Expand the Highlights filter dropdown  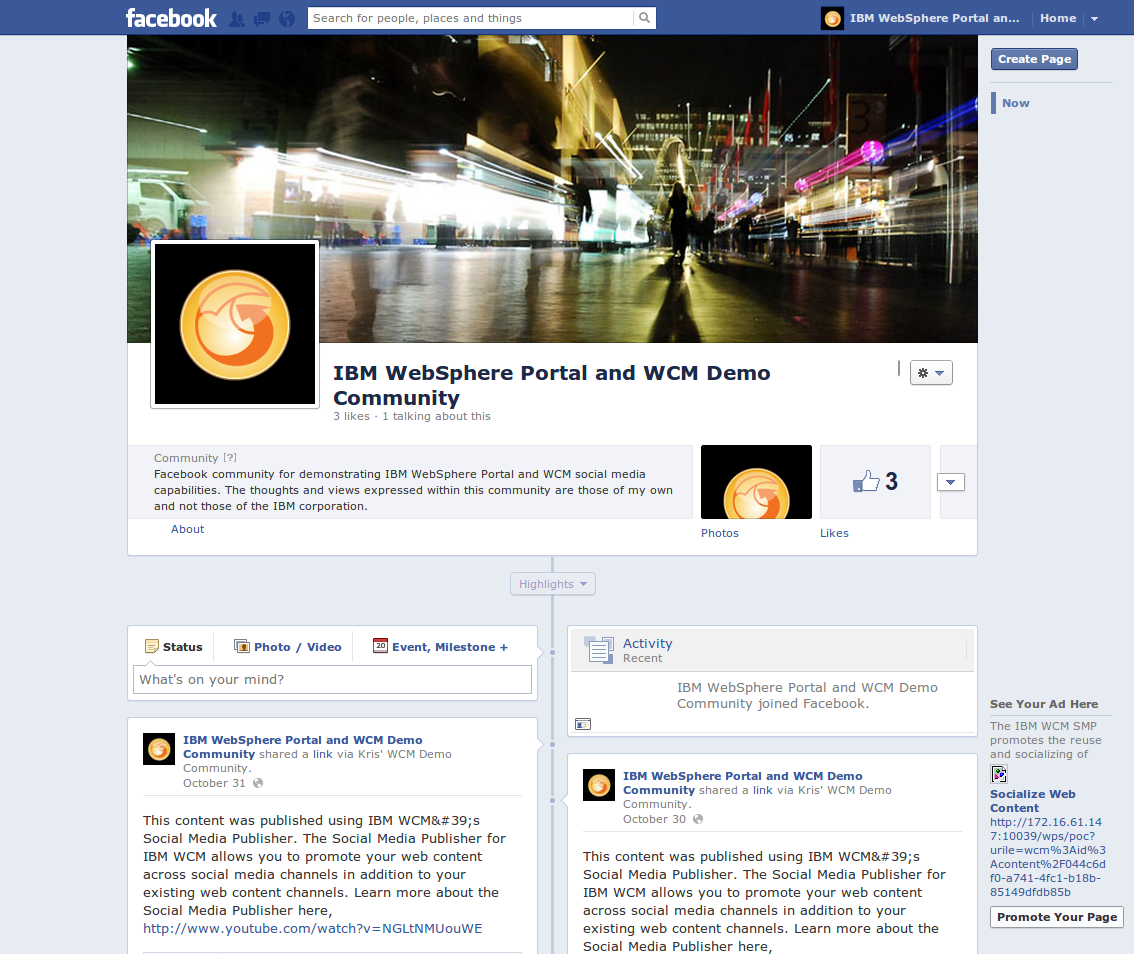[x=552, y=584]
